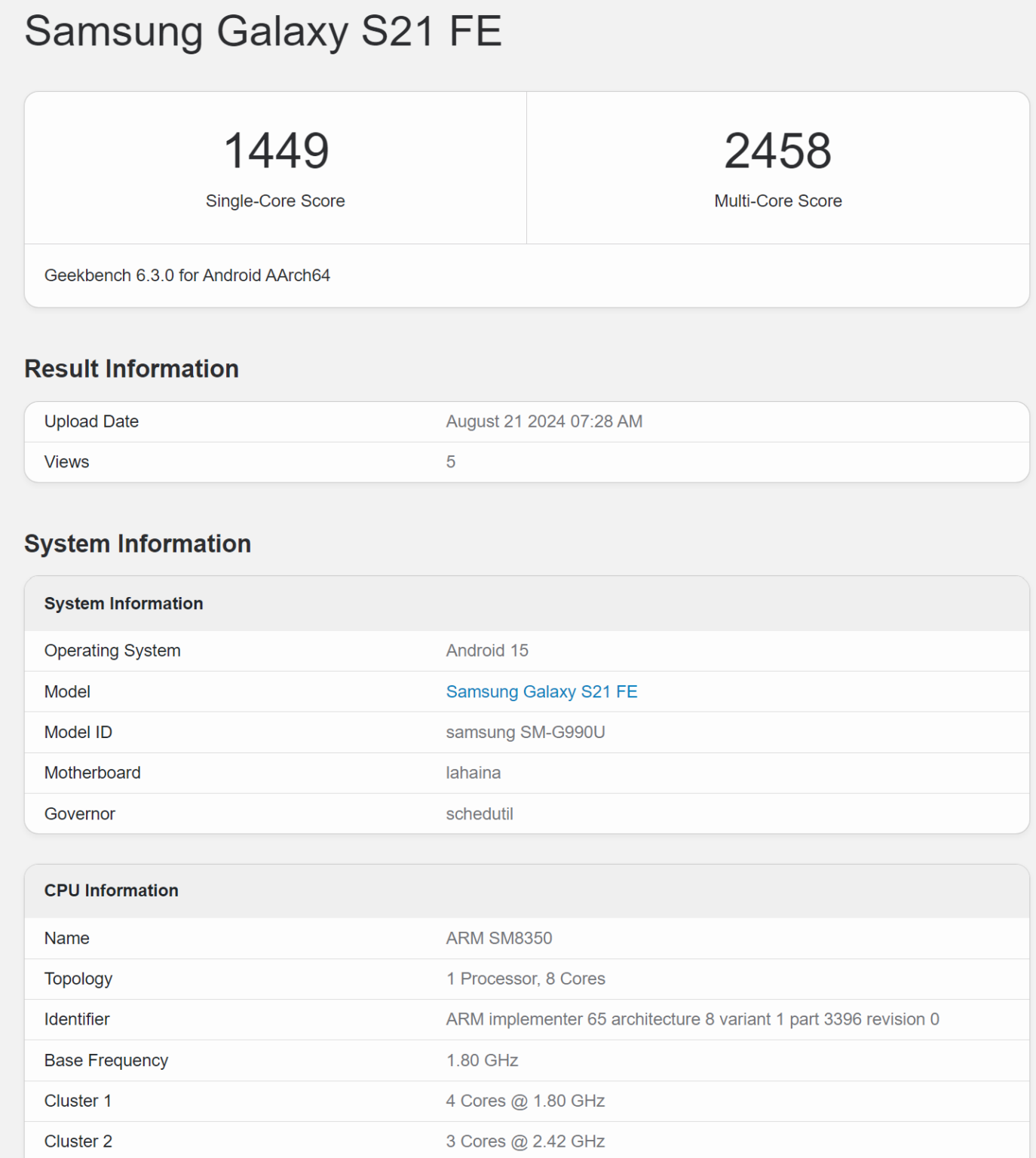The width and height of the screenshot is (1036, 1158).
Task: Open the Samsung Galaxy S21 FE model link
Action: pos(541,691)
